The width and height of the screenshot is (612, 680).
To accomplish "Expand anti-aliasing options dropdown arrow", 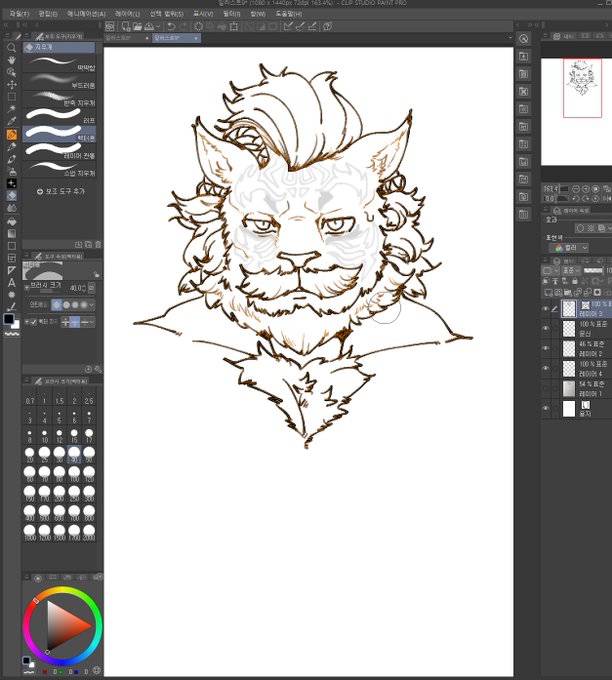I will [91, 305].
